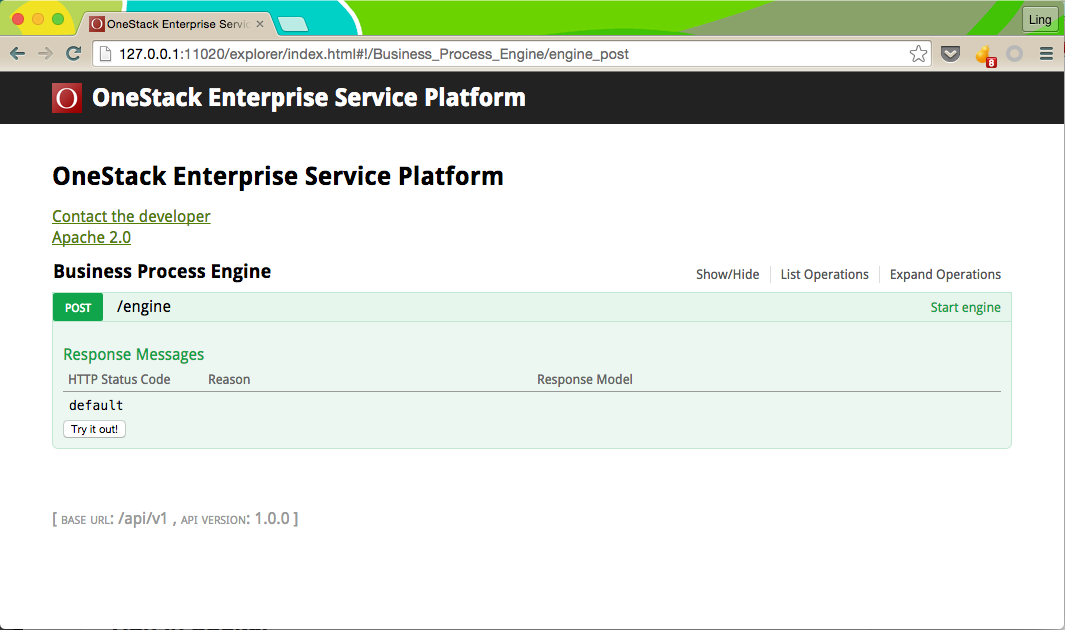Open the extension with red badge 8

(985, 55)
